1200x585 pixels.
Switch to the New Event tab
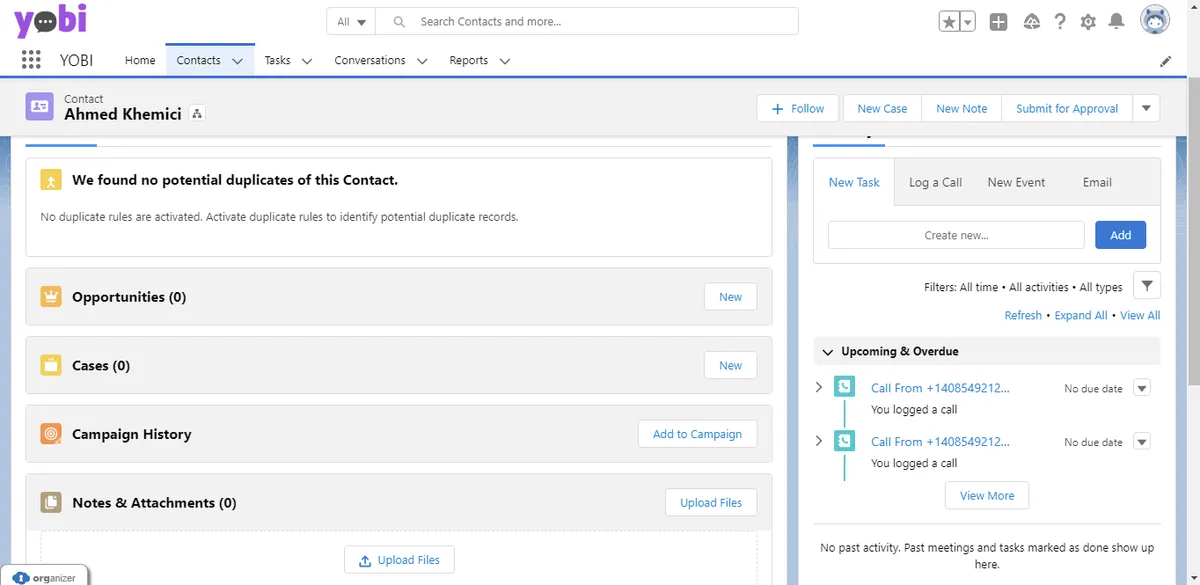1016,182
